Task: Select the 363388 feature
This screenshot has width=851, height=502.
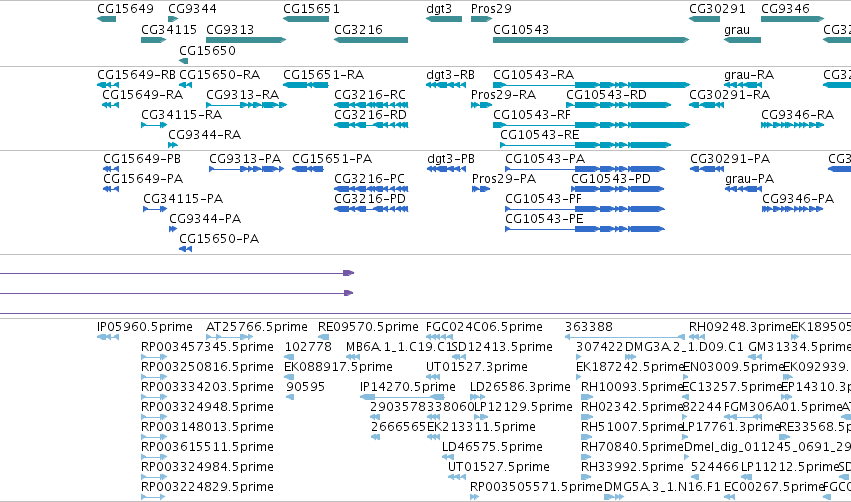Action: (625, 337)
